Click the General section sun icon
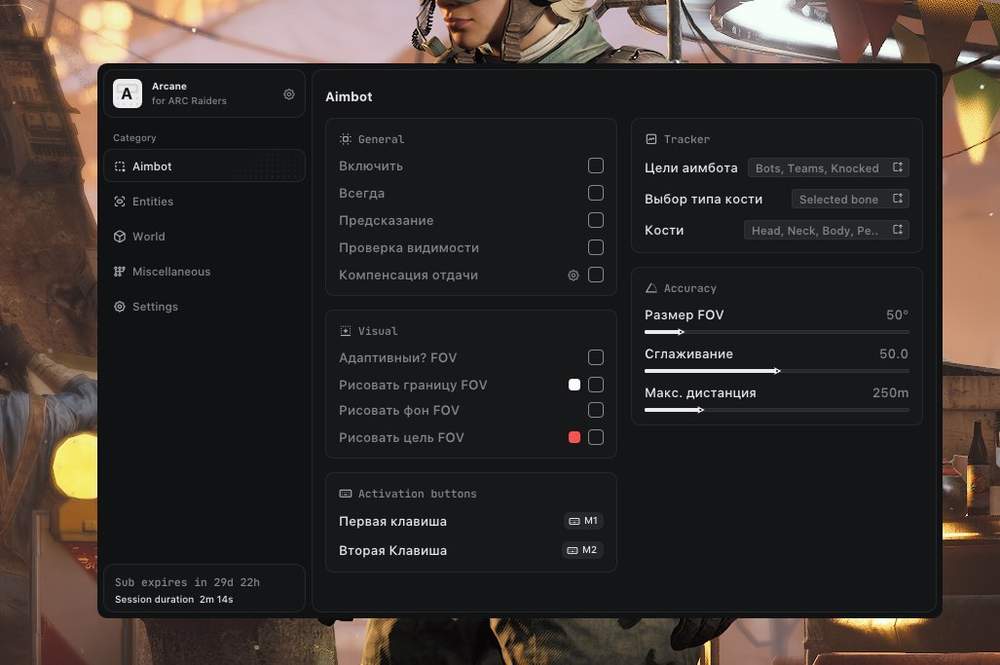The image size is (1000, 665). coord(346,139)
